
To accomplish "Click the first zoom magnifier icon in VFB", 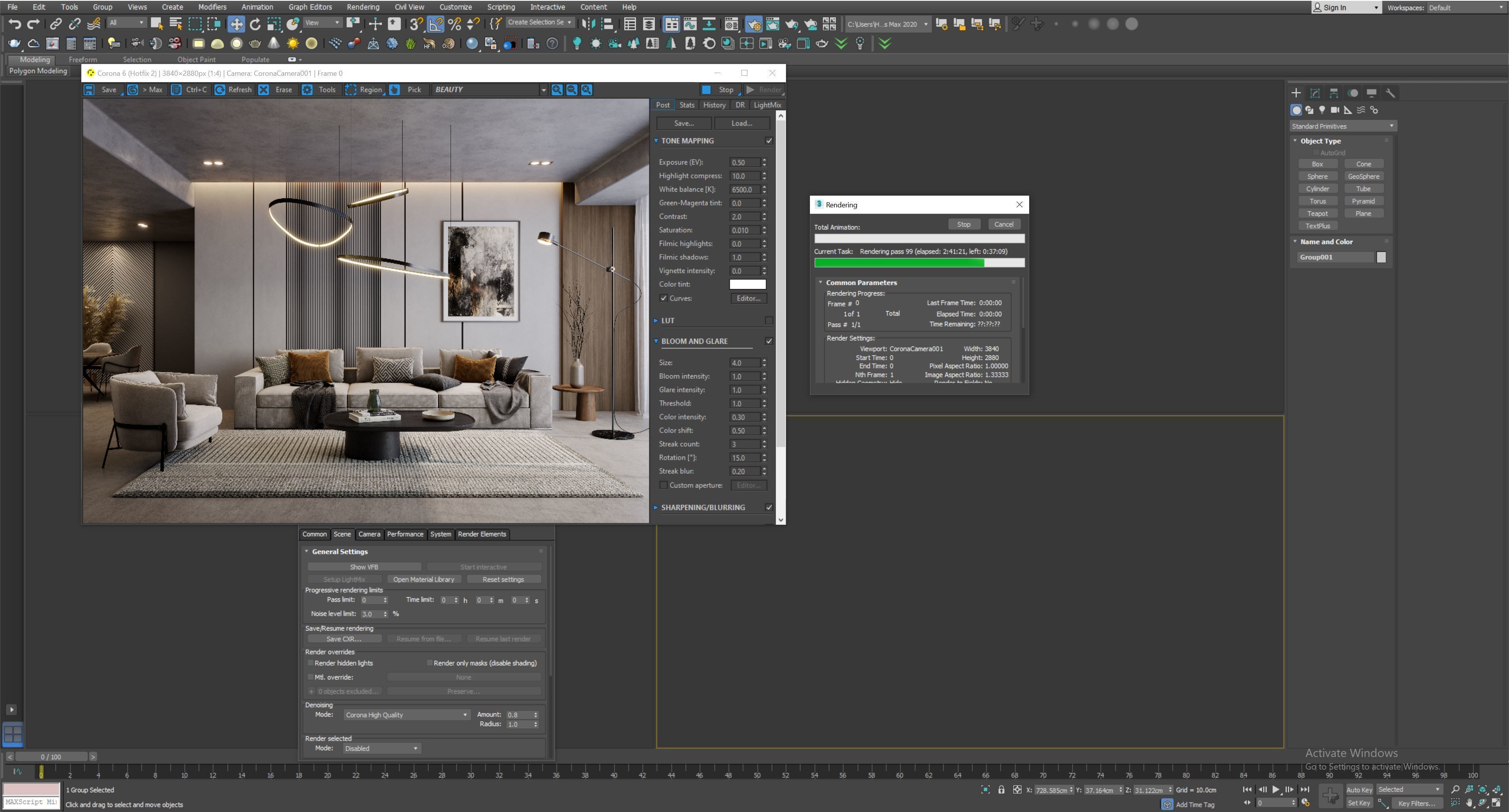I will [556, 90].
